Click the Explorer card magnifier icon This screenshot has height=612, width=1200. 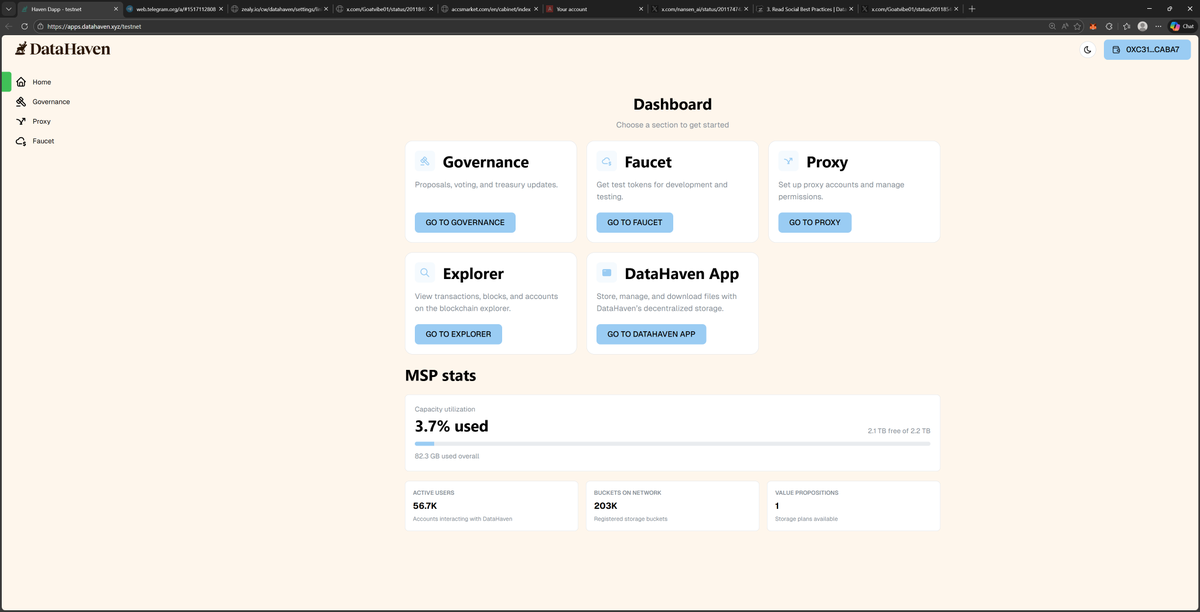425,272
